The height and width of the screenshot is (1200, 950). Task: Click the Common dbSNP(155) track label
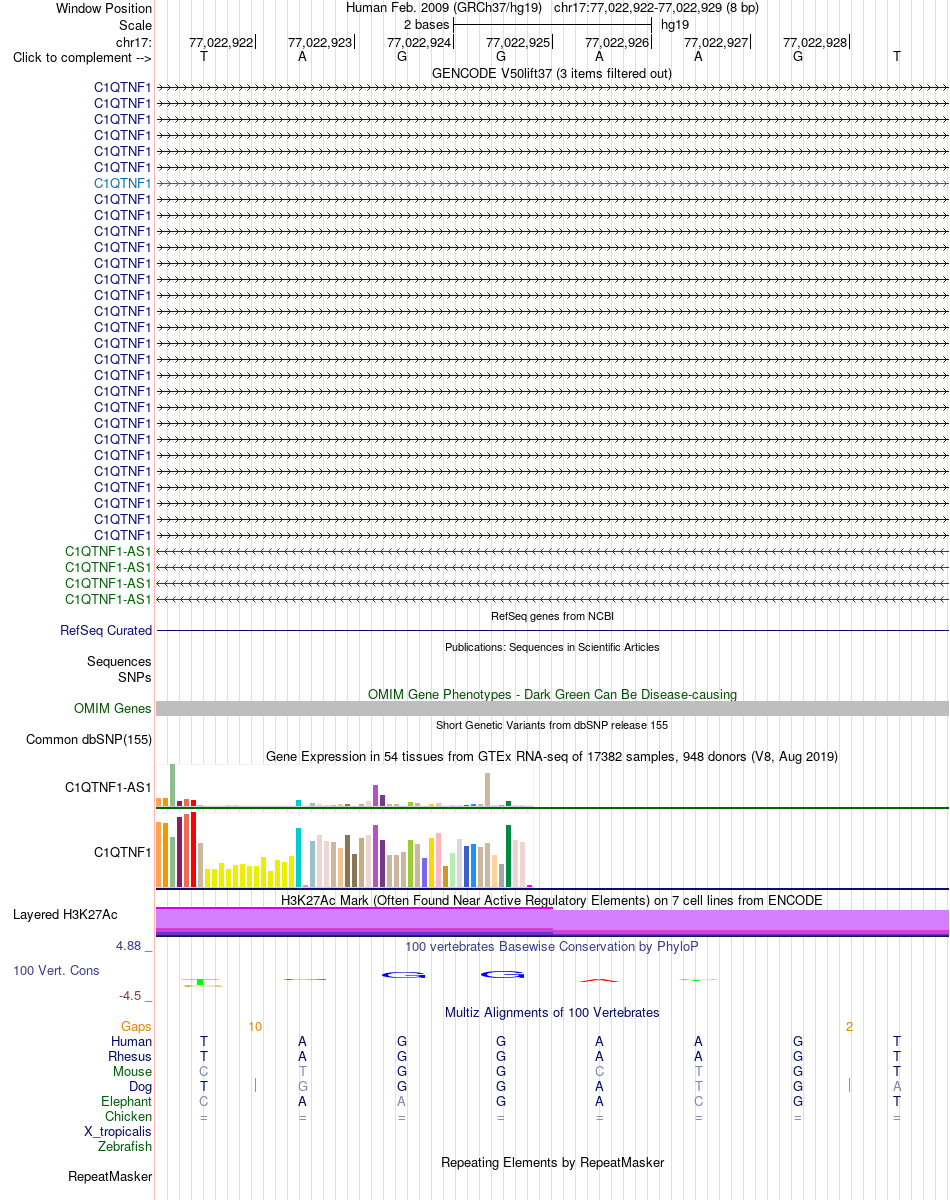(x=89, y=740)
